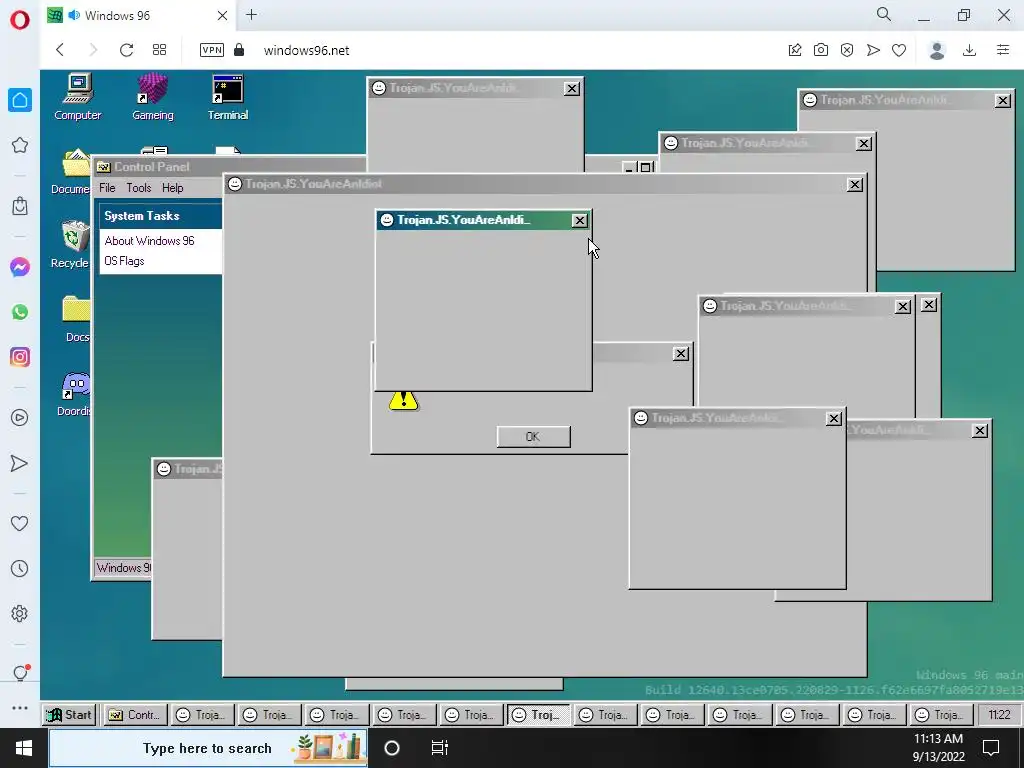
Task: Select Contr... taskbar button
Action: click(x=135, y=715)
